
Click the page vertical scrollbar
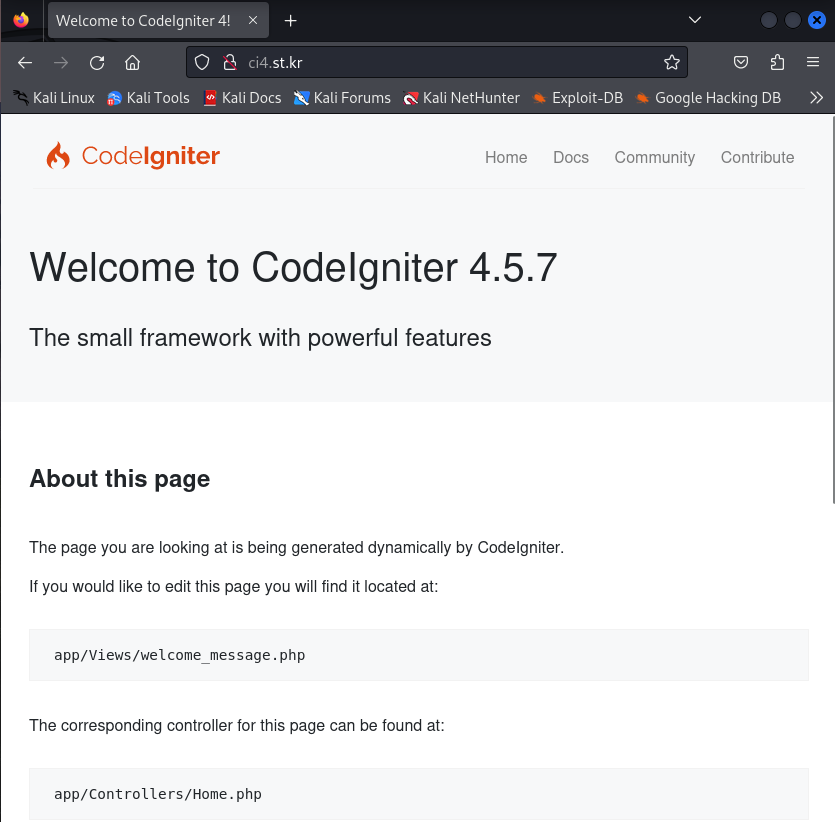click(833, 309)
